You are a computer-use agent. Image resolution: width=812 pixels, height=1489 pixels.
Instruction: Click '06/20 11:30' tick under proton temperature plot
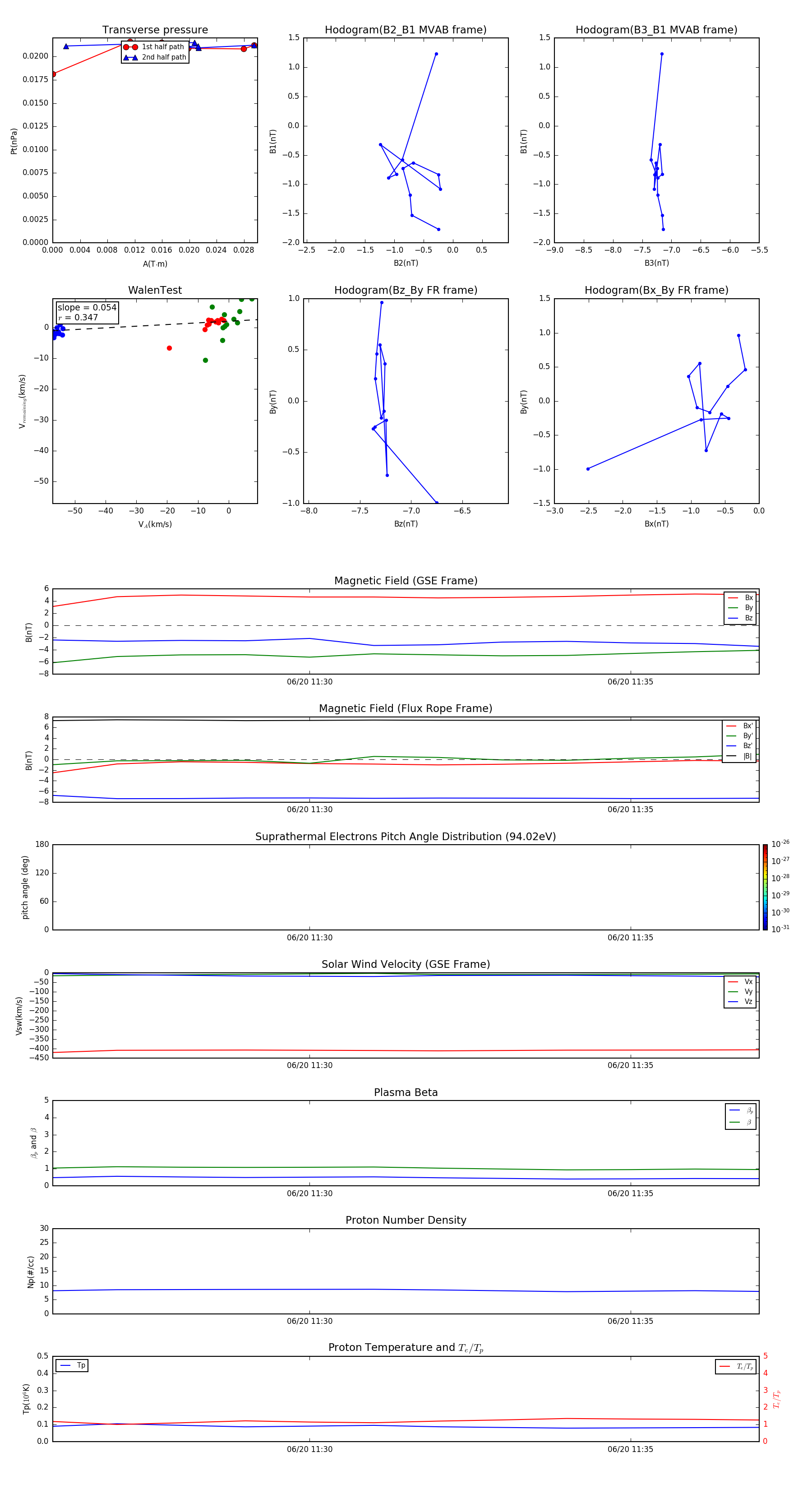coord(310,1449)
